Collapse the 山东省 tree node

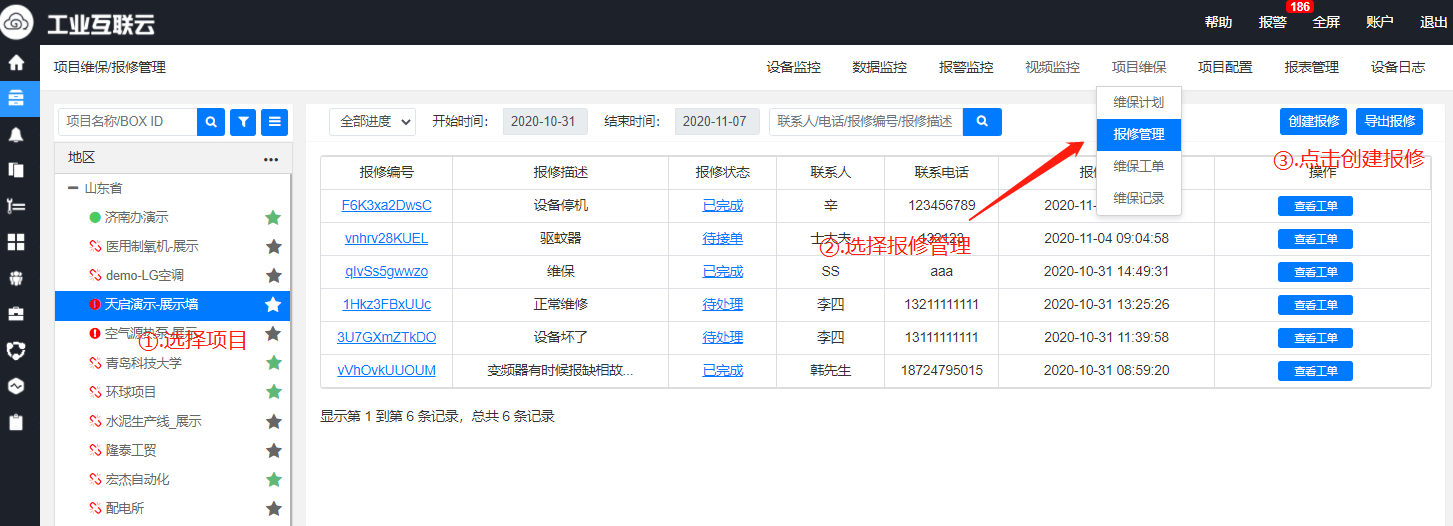73,188
